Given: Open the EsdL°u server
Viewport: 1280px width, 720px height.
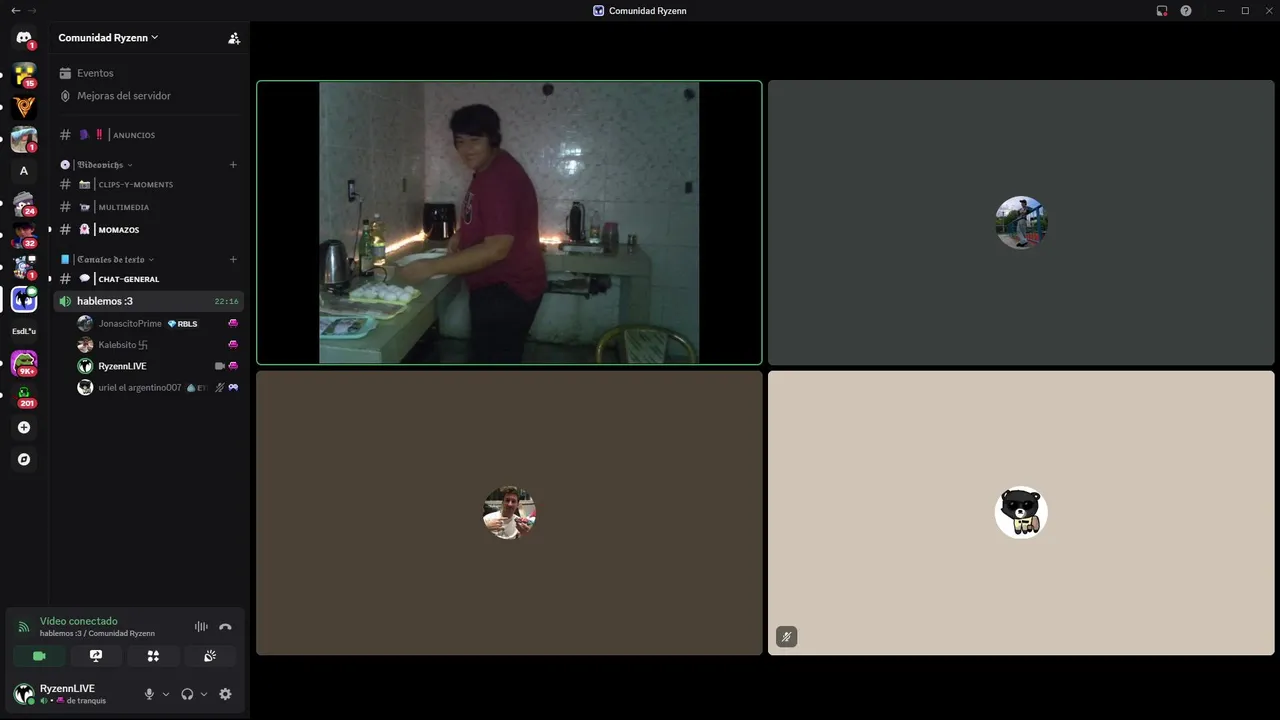Looking at the screenshot, I should click(24, 331).
